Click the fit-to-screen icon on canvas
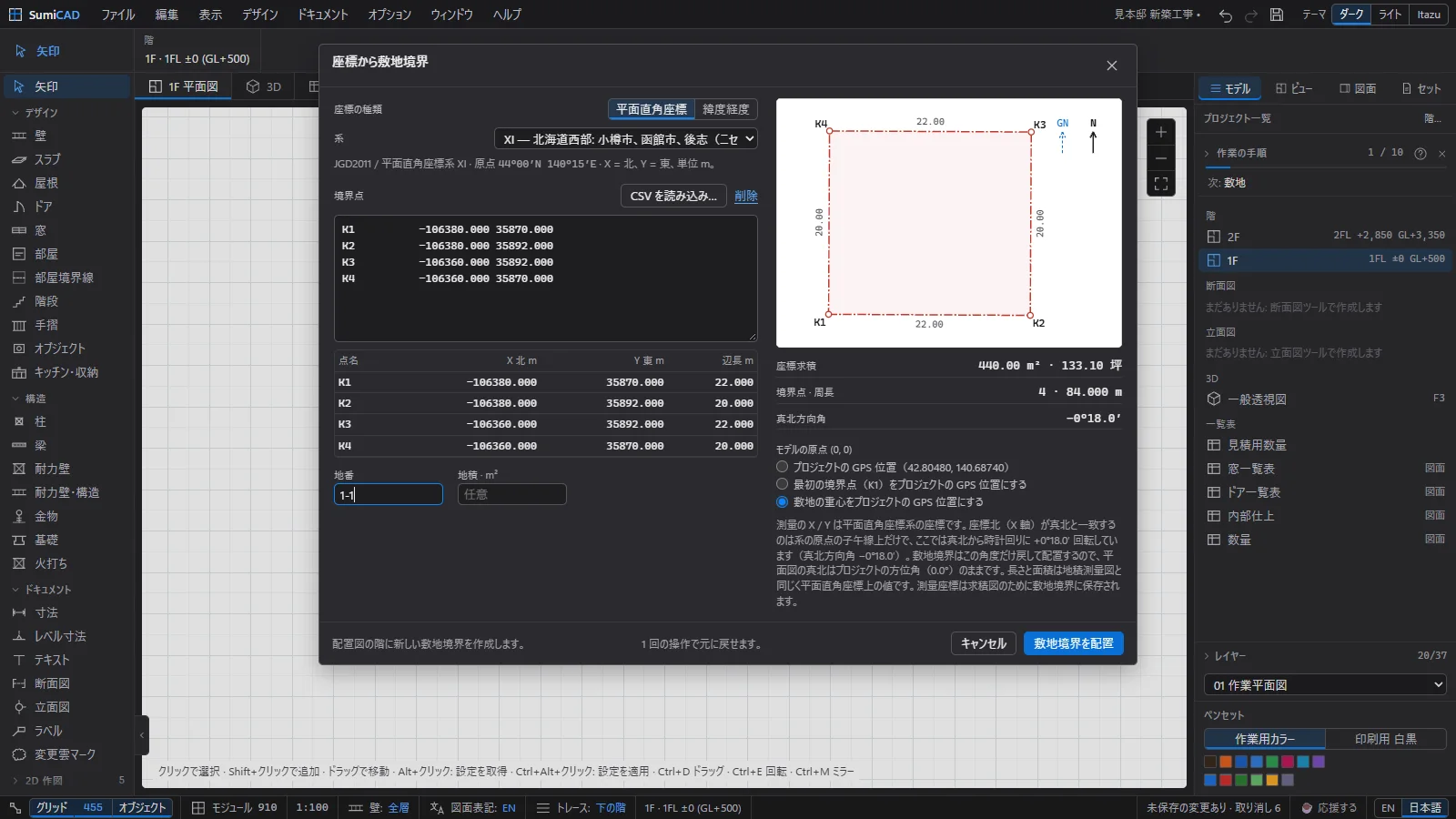The height and width of the screenshot is (819, 1456). point(1161,184)
